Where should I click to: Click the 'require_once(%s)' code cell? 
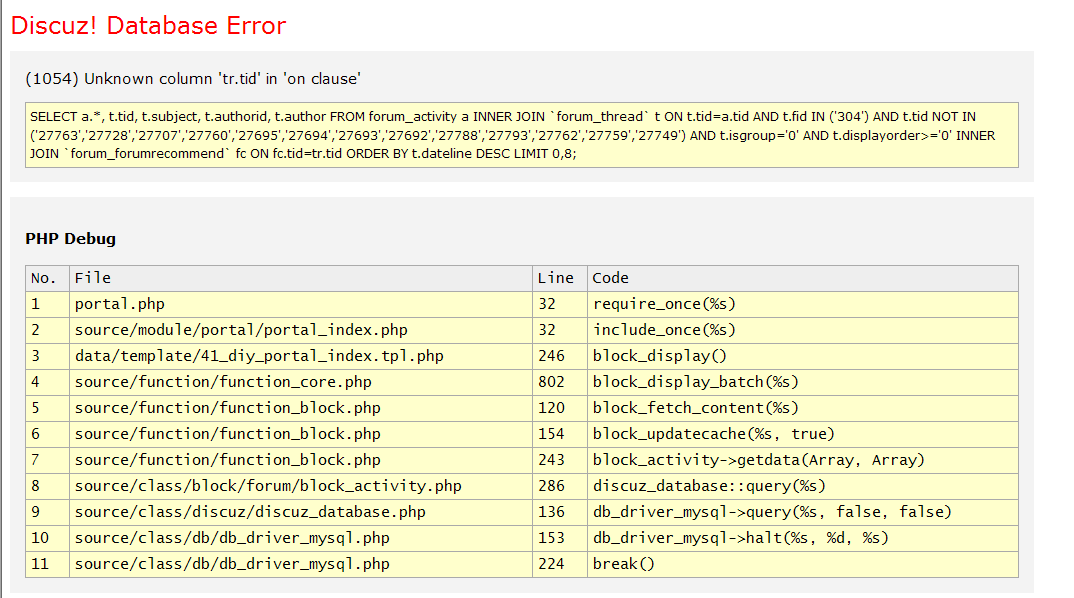tap(803, 304)
